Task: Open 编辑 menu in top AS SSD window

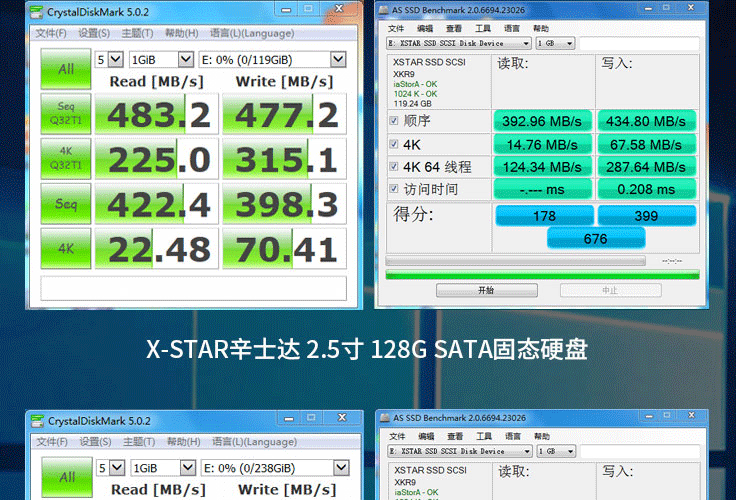Action: pos(425,29)
